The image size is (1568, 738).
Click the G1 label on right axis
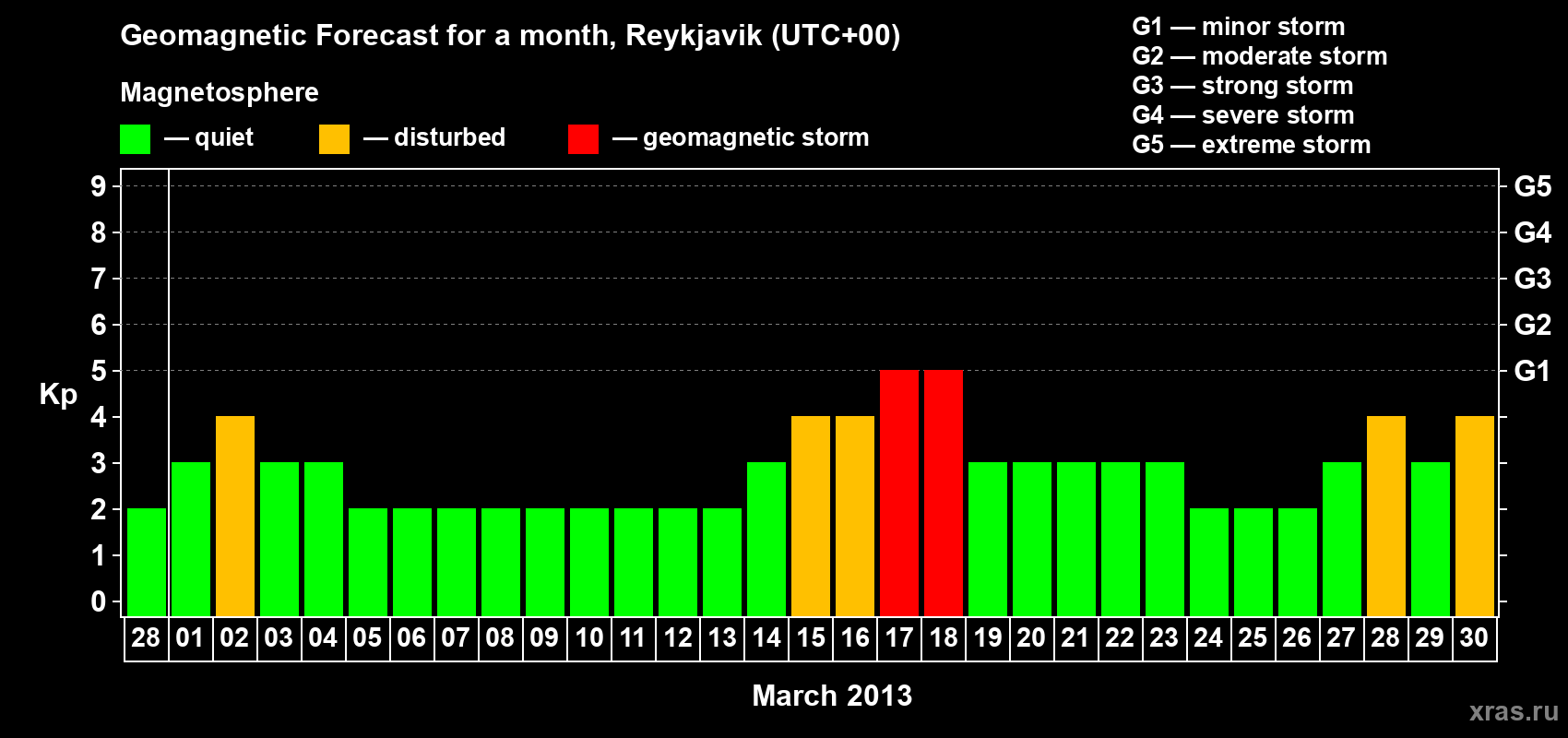tap(1532, 371)
